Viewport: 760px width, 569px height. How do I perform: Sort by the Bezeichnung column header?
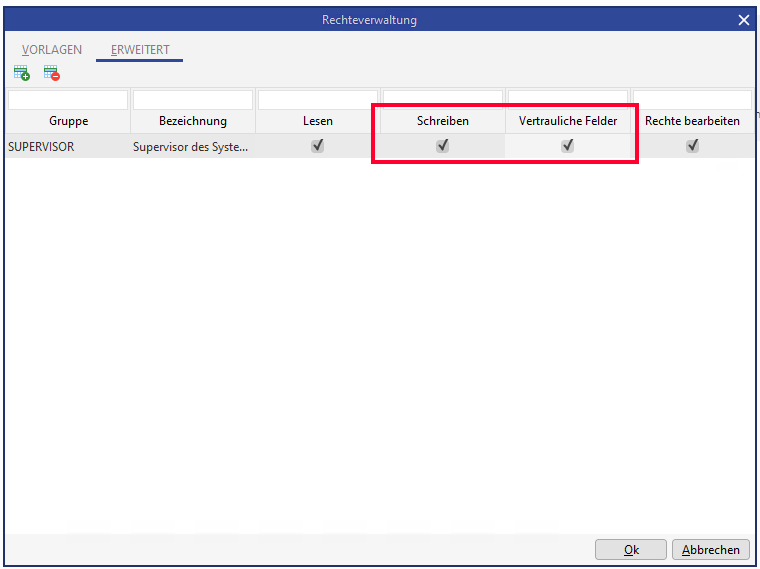[x=193, y=121]
